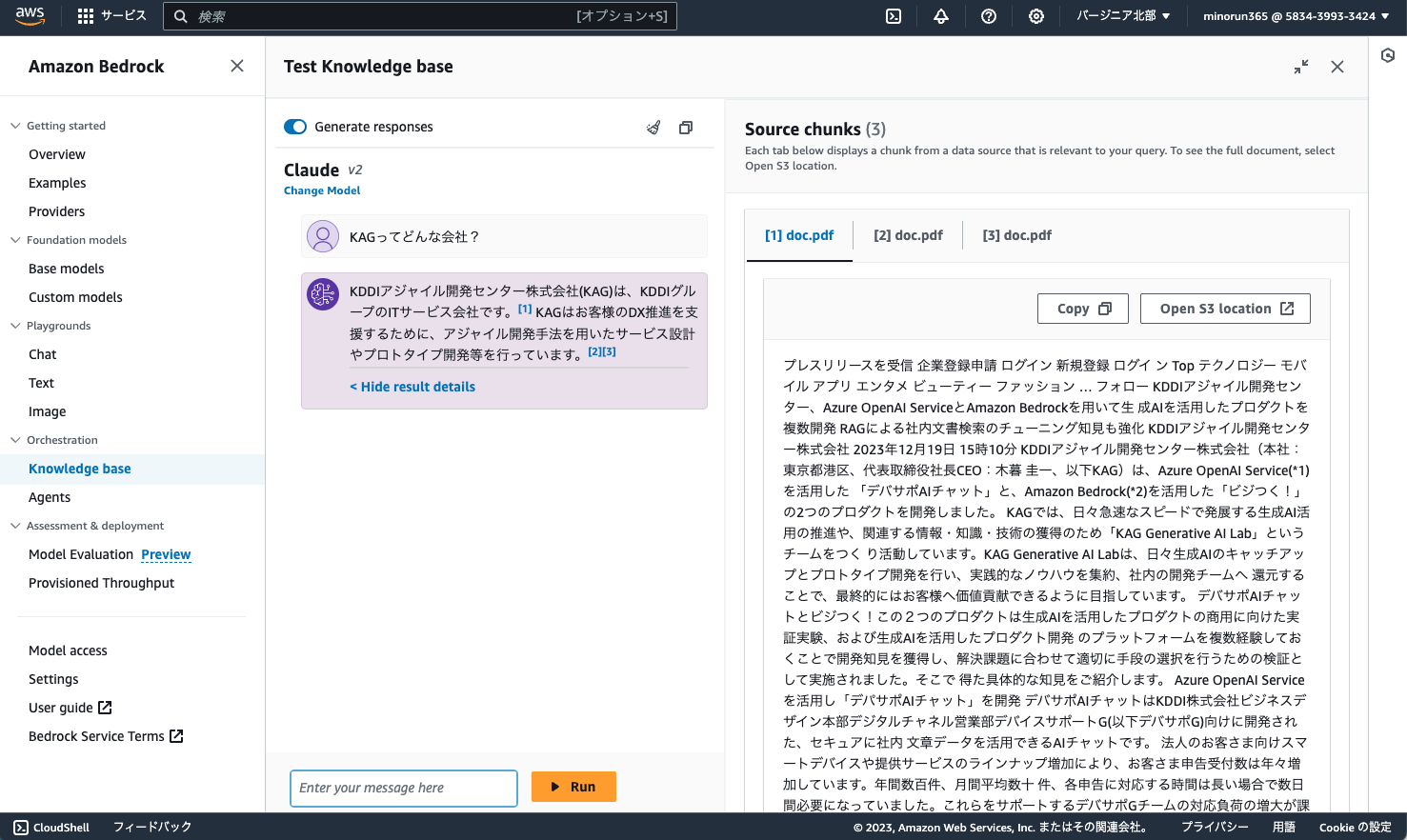The image size is (1407, 840).
Task: View notifications with the bell icon
Action: coord(941,15)
